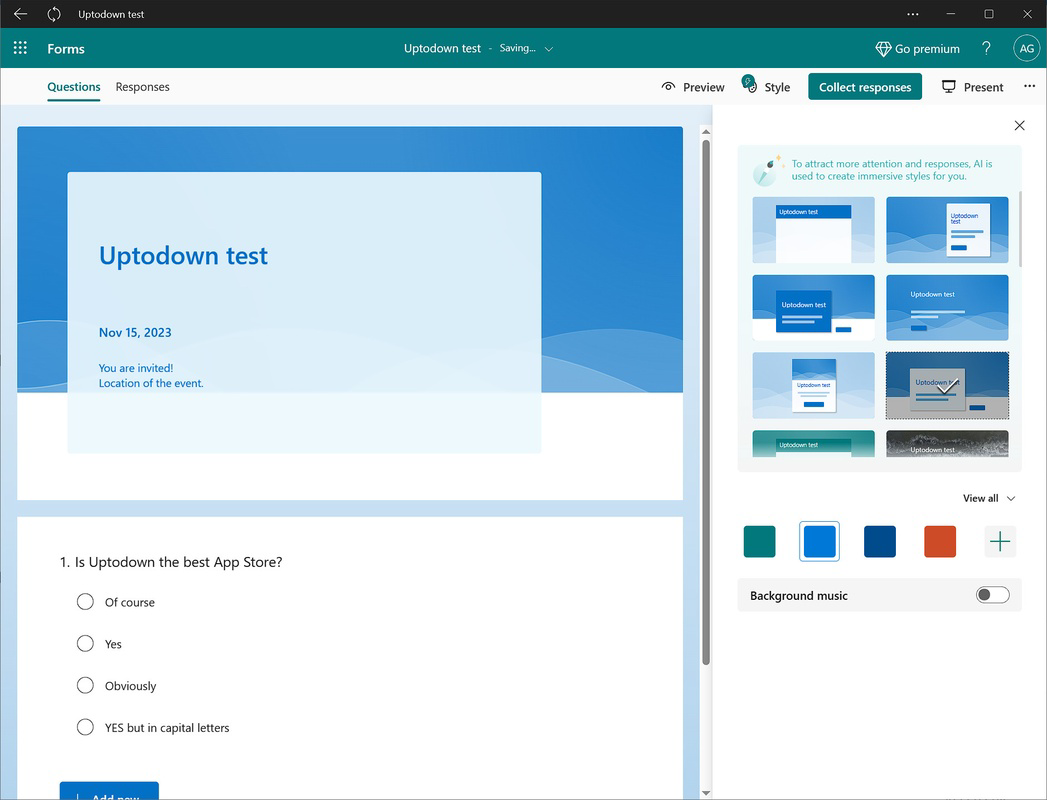Click the form's vertical scrollbar thumb
The image size is (1047, 800).
tap(706, 402)
